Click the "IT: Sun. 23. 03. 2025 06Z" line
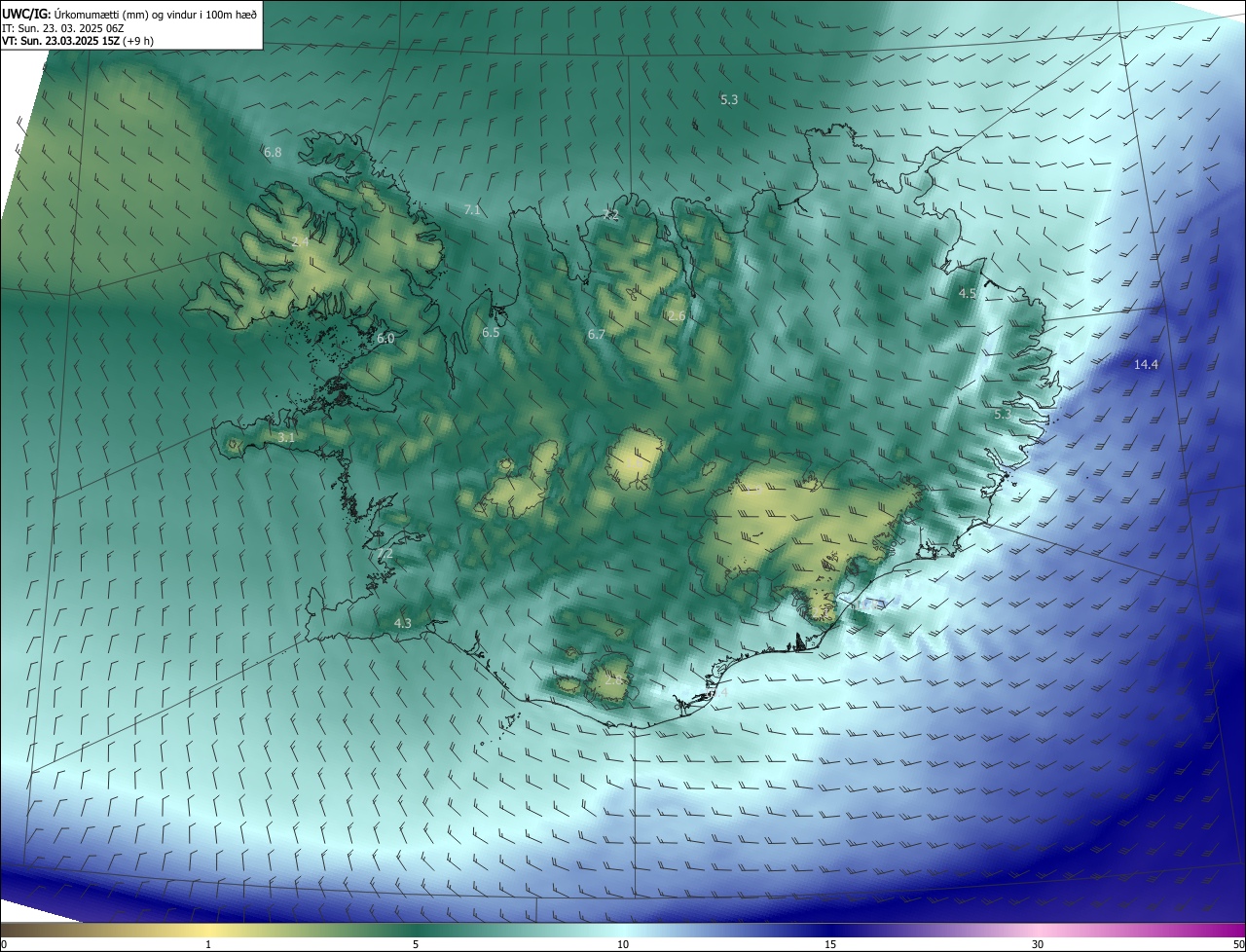This screenshot has height=952, width=1246. [63, 28]
